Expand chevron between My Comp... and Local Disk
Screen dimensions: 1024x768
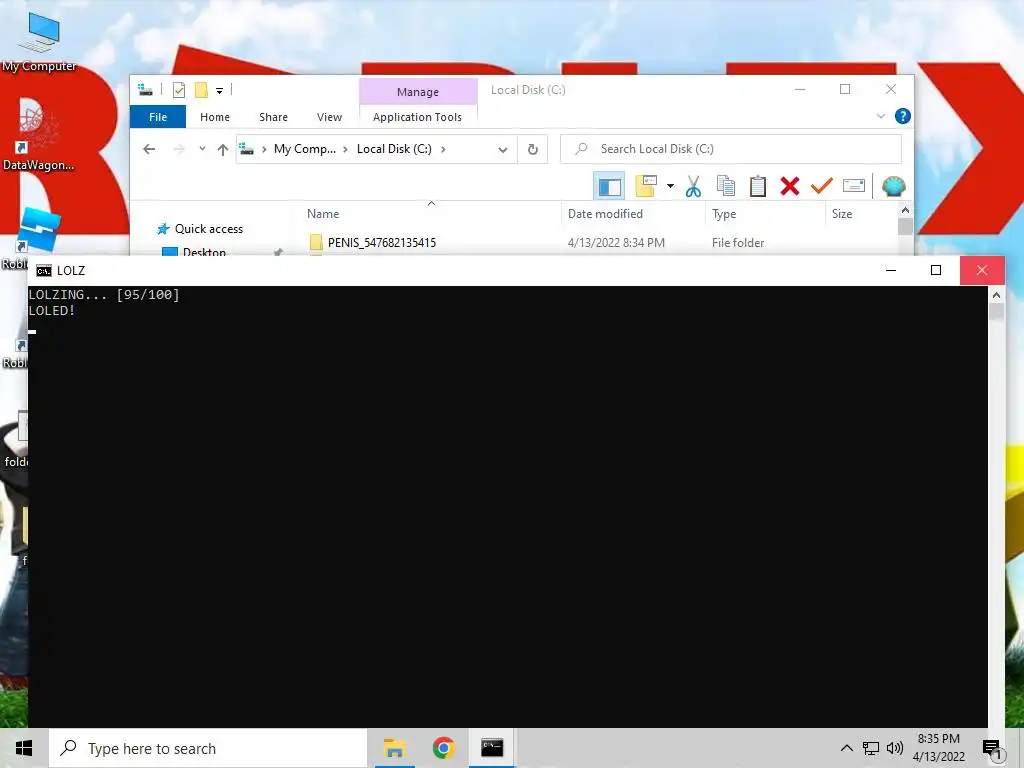(345, 149)
